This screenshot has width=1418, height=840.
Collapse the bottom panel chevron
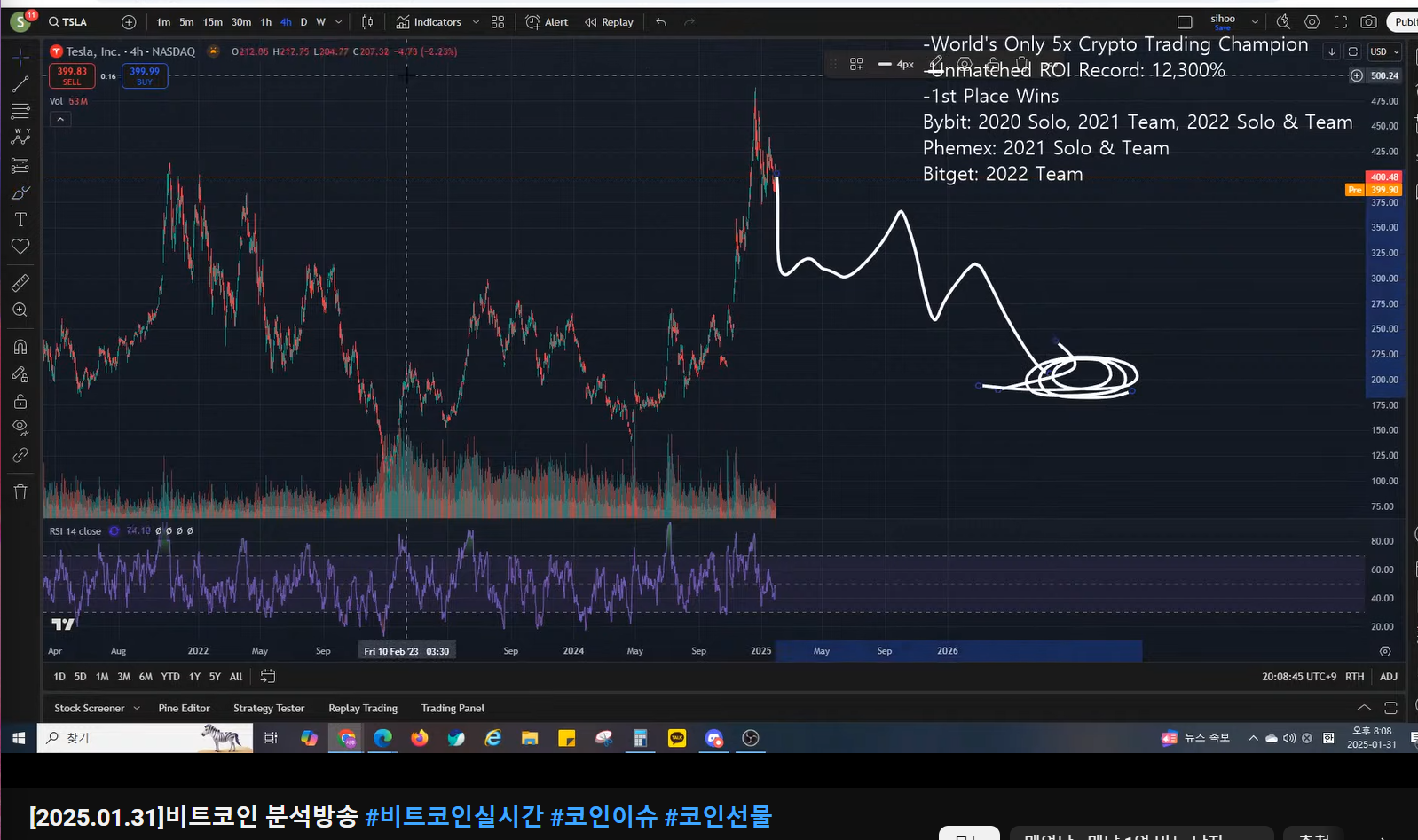[1364, 708]
